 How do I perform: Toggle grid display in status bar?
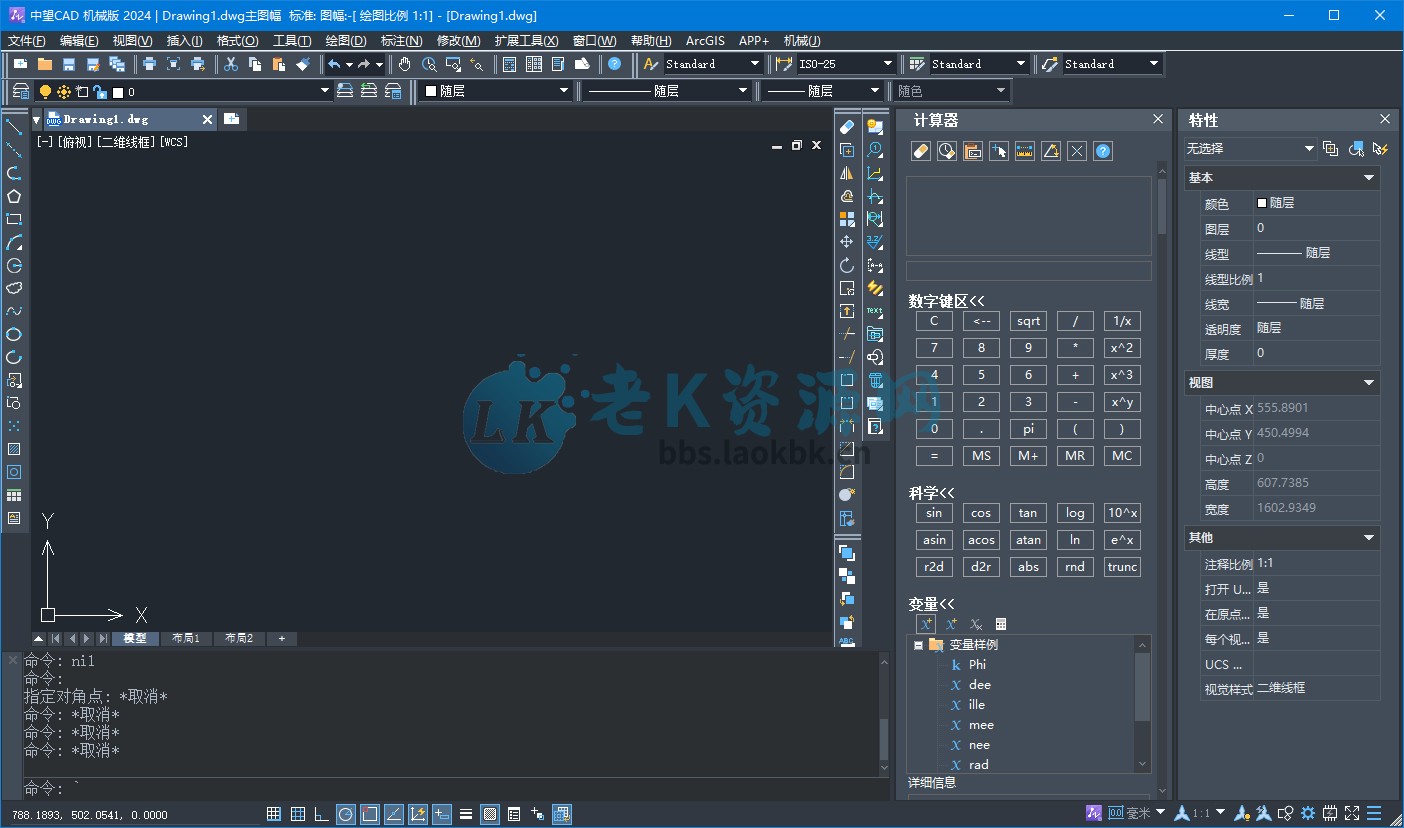298,814
